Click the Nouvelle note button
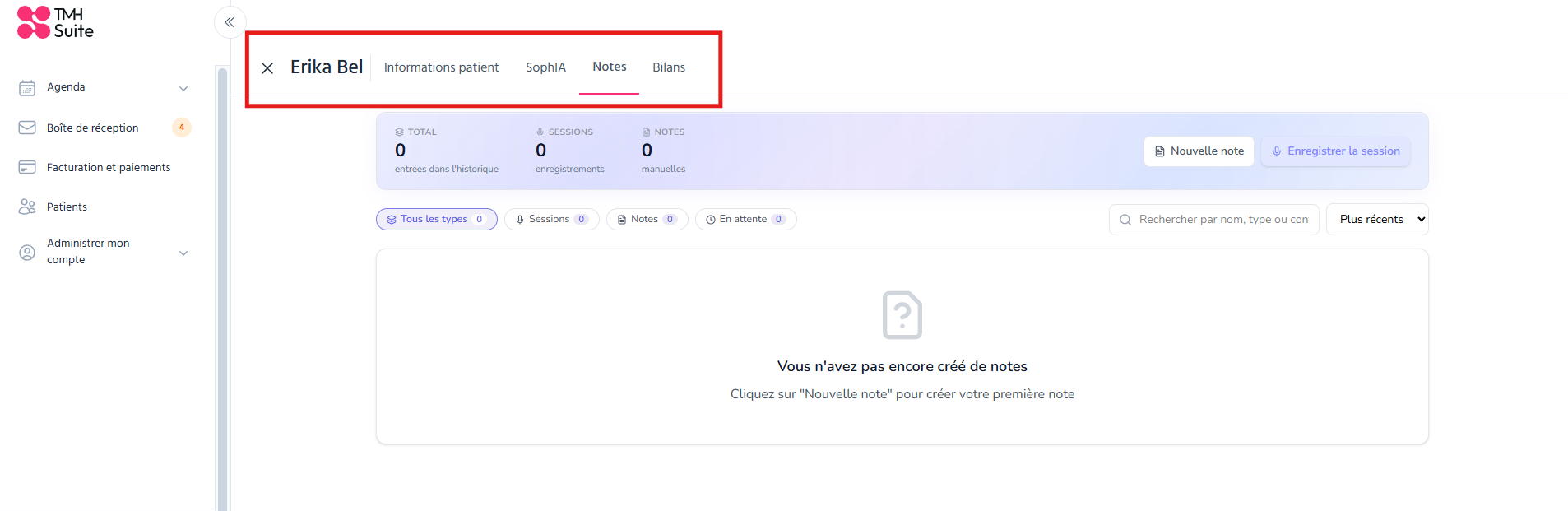The image size is (1568, 511). 1199,151
